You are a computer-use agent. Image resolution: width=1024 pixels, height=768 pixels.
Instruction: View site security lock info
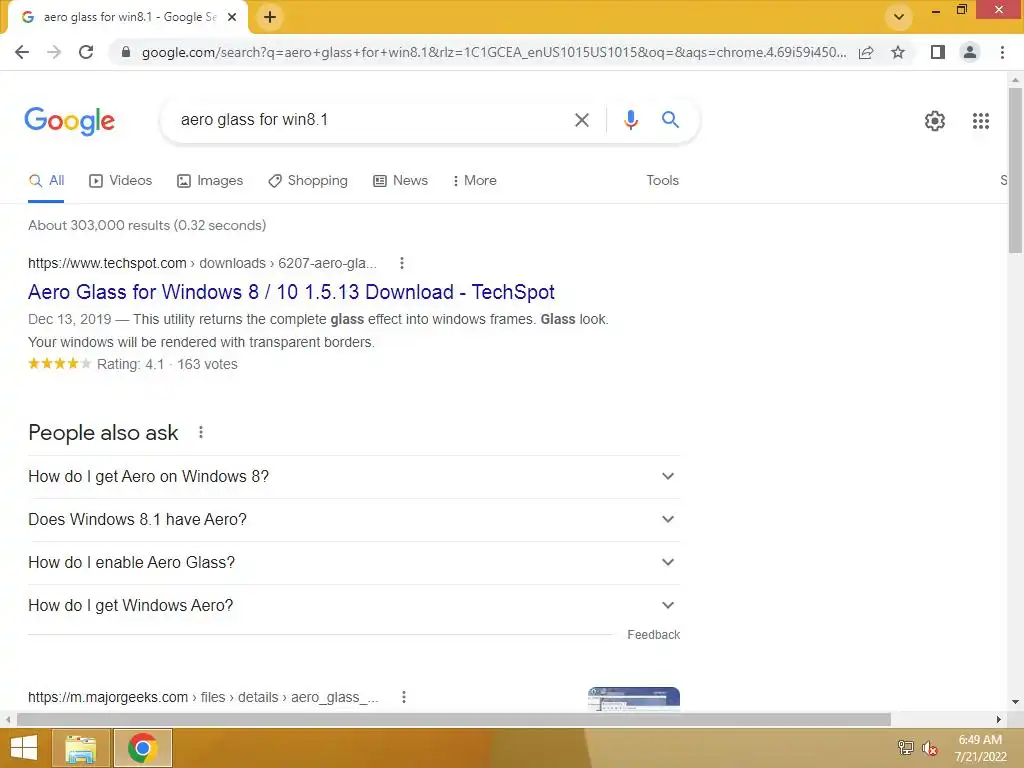click(126, 52)
